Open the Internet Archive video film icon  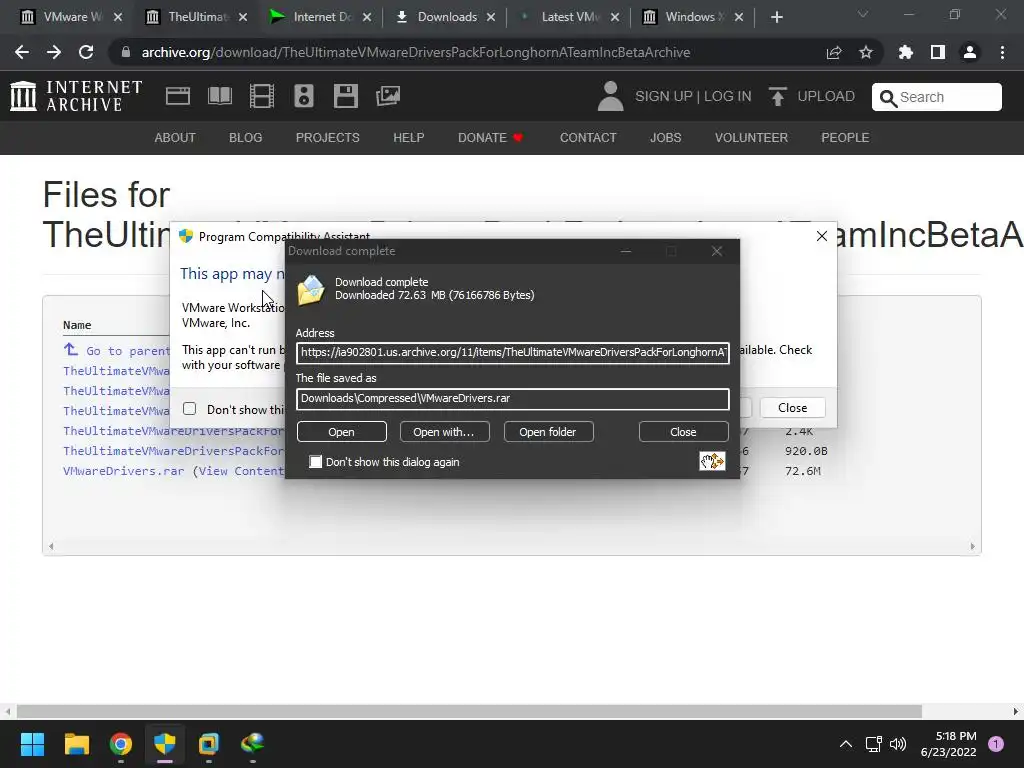262,97
